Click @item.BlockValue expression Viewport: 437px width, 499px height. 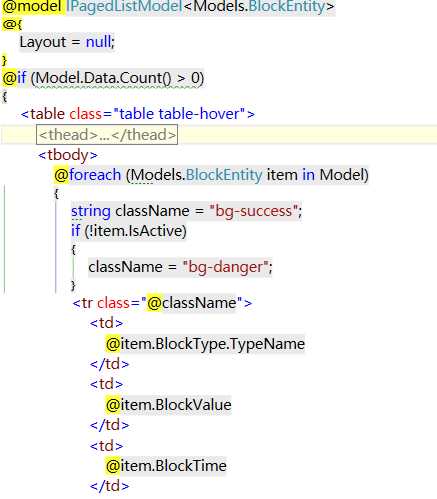pyautogui.click(x=169, y=405)
